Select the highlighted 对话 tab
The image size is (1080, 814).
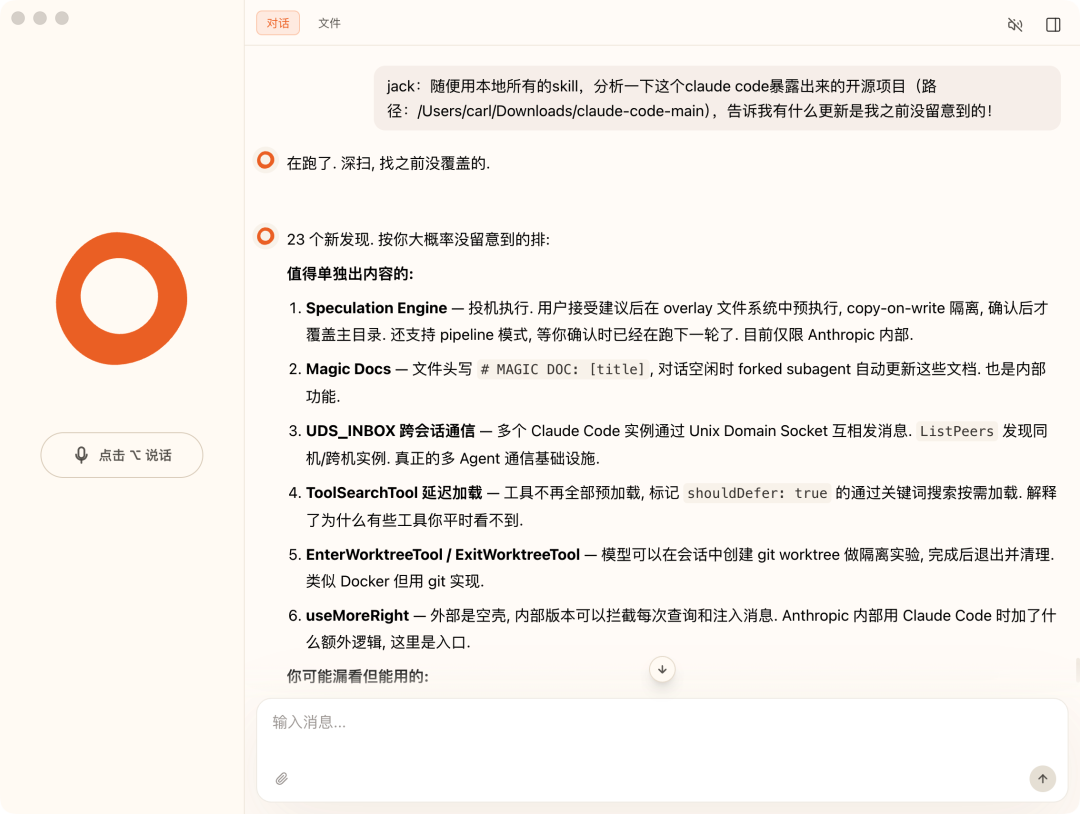277,23
